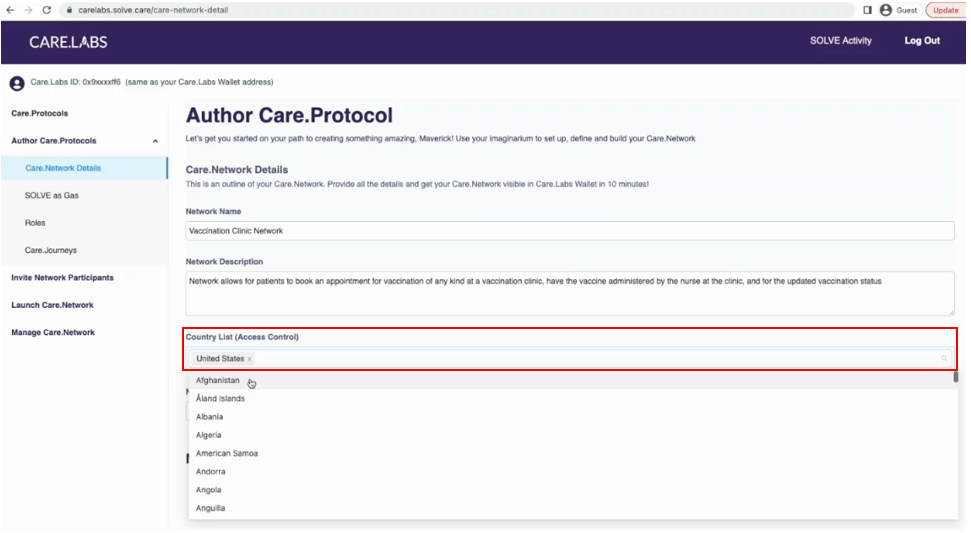Reload the page with the refresh icon

pos(46,10)
